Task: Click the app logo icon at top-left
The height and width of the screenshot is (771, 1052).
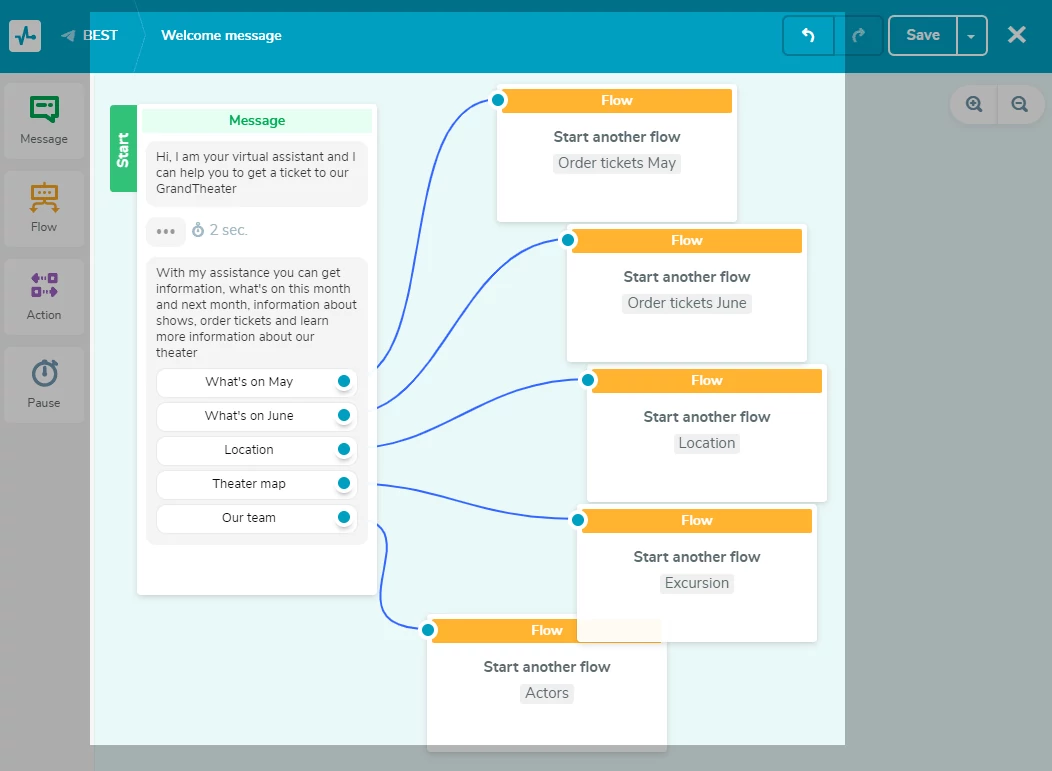Action: coord(25,36)
